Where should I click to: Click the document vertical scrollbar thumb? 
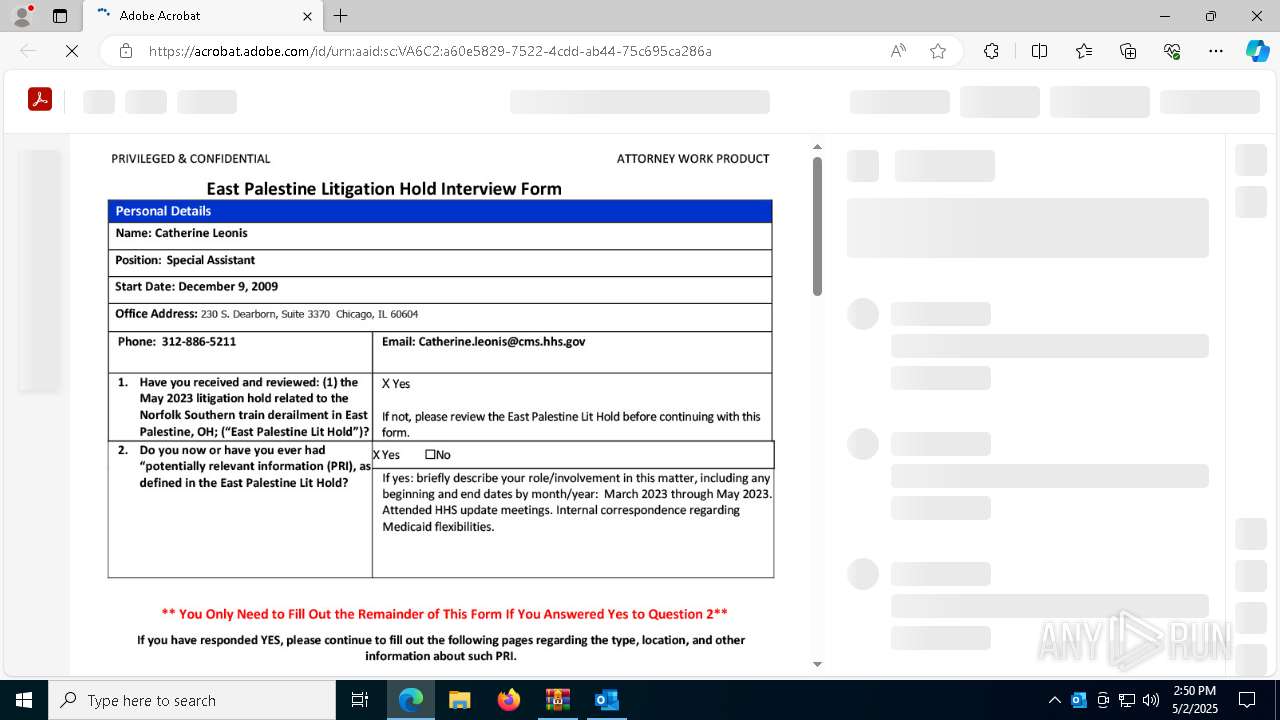[817, 226]
